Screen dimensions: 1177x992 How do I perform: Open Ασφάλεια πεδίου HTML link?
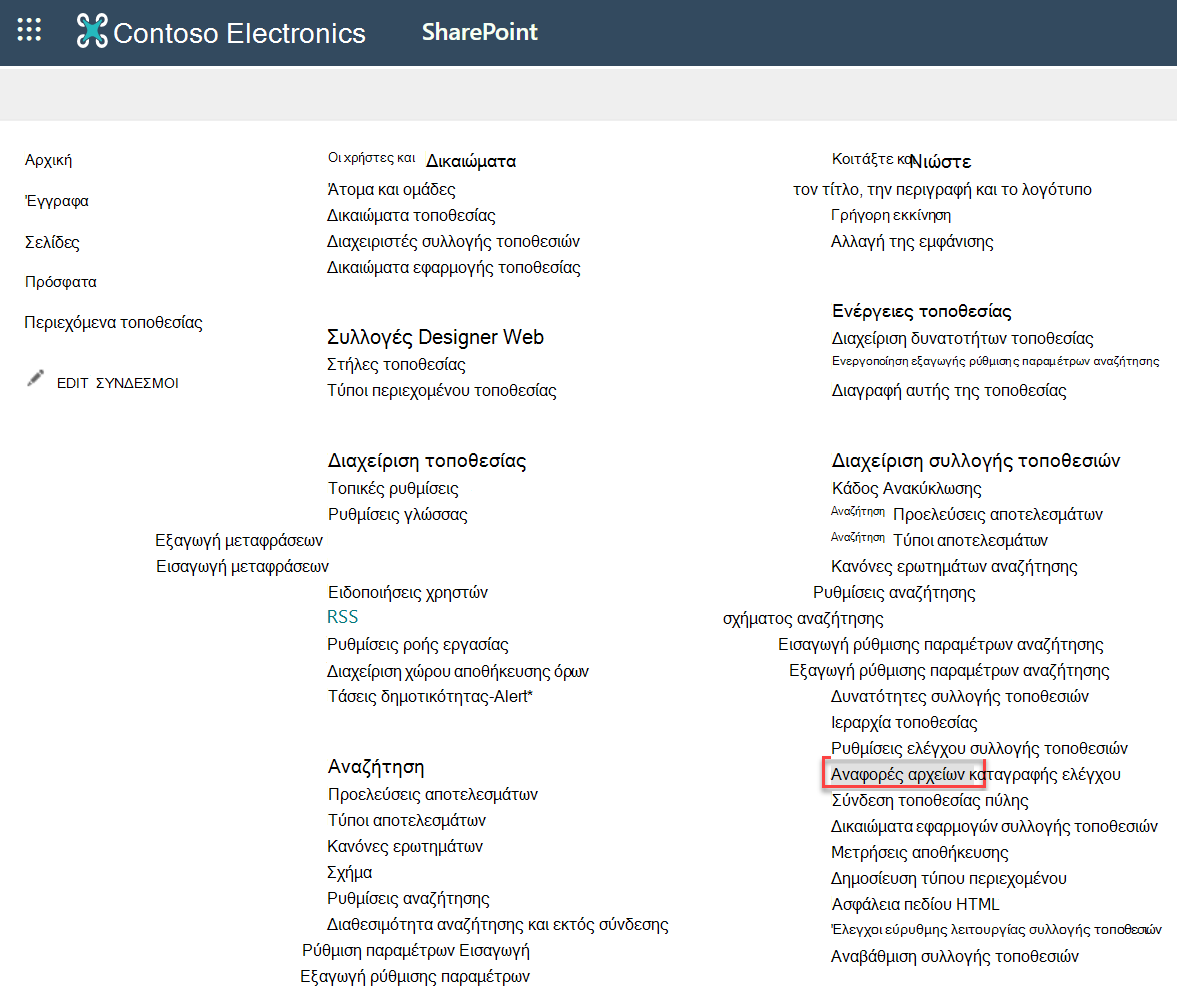(x=916, y=904)
